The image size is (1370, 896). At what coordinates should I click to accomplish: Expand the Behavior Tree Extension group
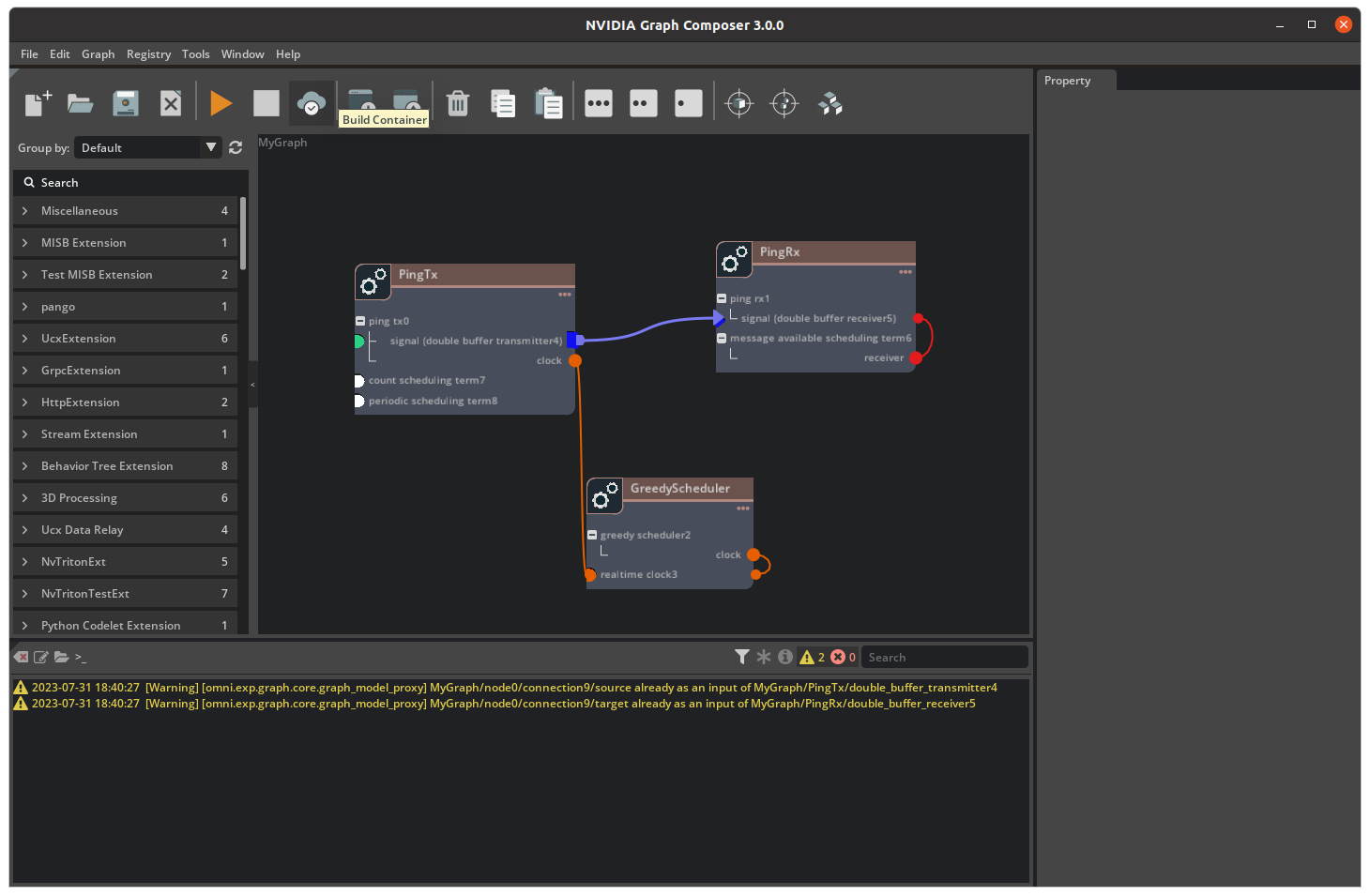tap(25, 466)
